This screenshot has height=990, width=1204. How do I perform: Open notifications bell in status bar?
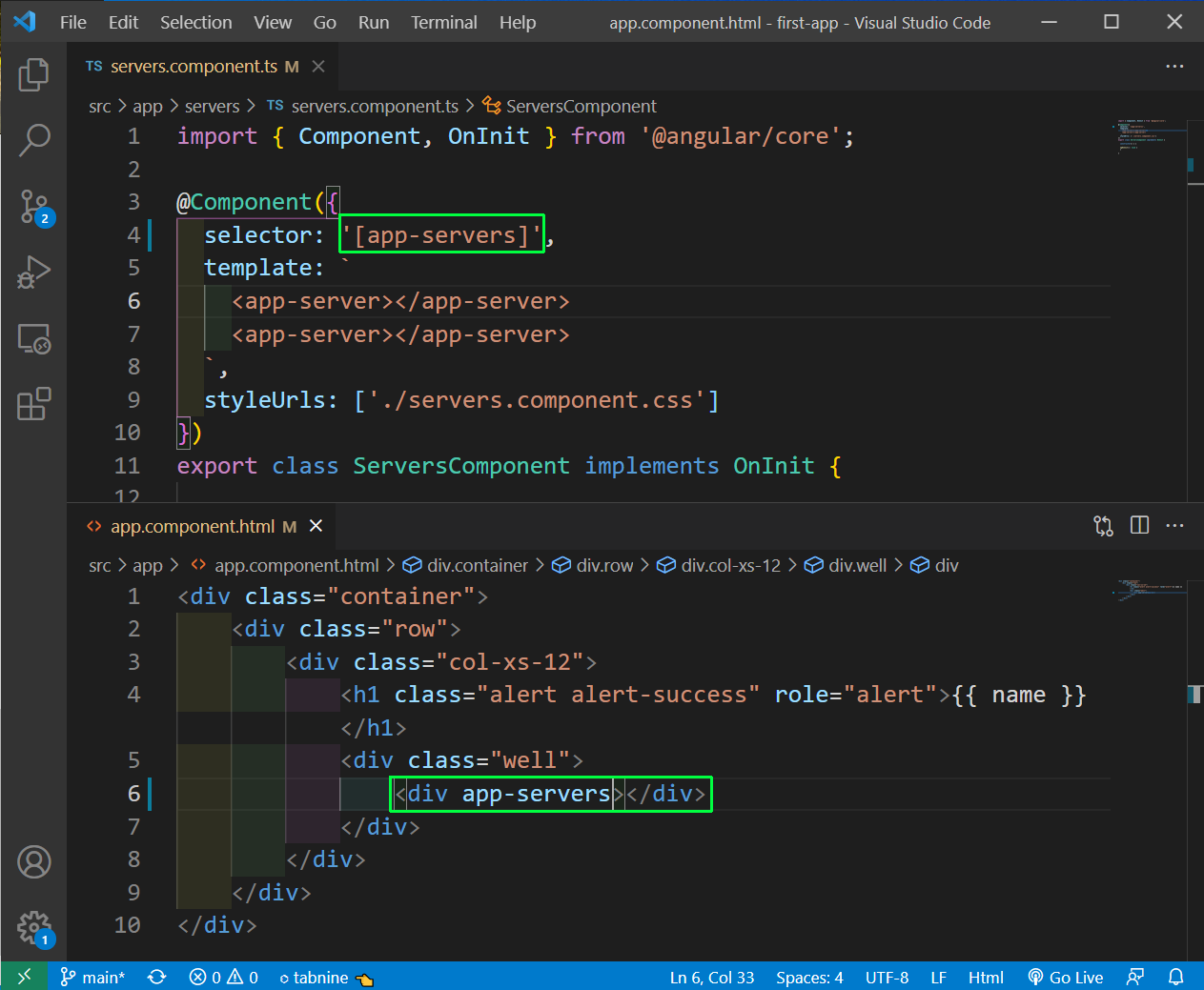pos(1176,977)
